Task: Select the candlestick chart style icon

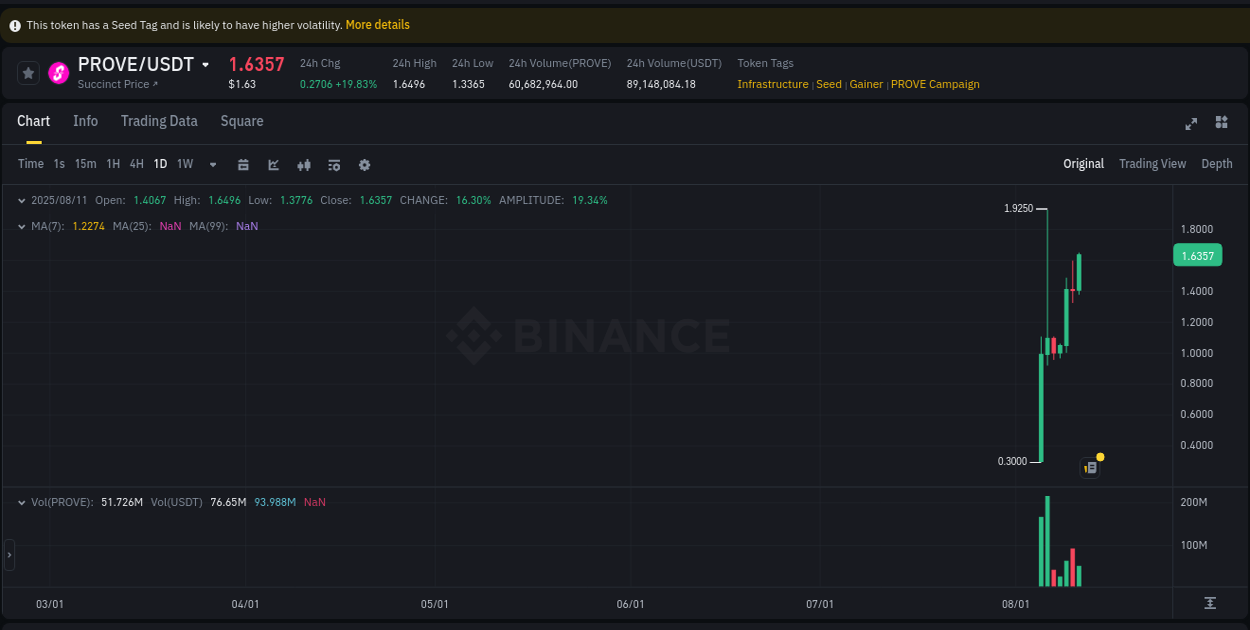Action: coord(303,164)
